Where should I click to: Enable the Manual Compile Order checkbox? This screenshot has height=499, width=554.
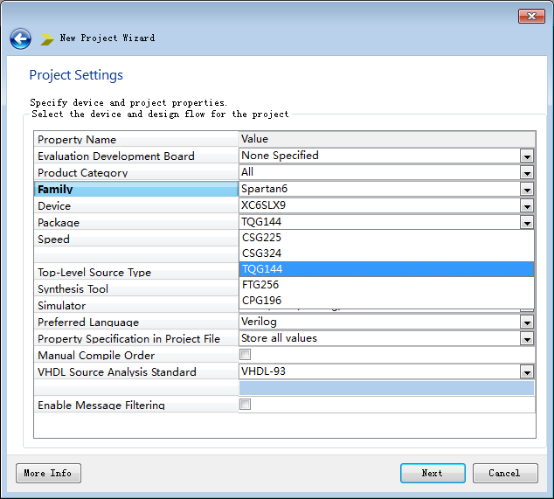click(x=245, y=354)
